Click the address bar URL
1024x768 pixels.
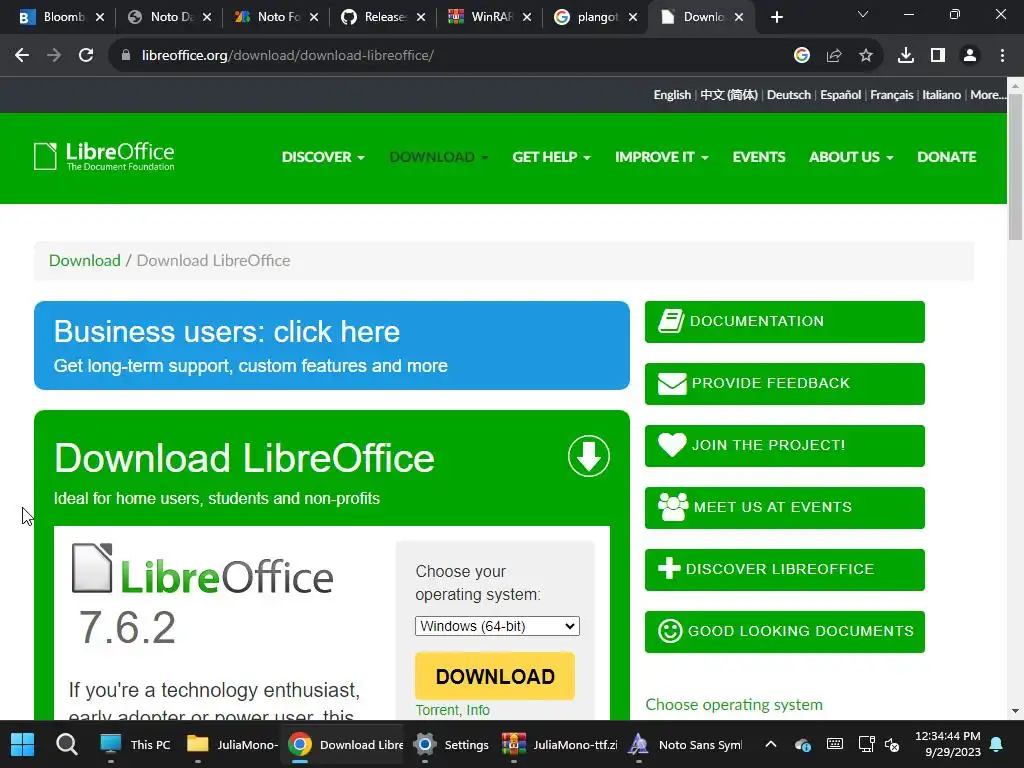[x=287, y=56]
